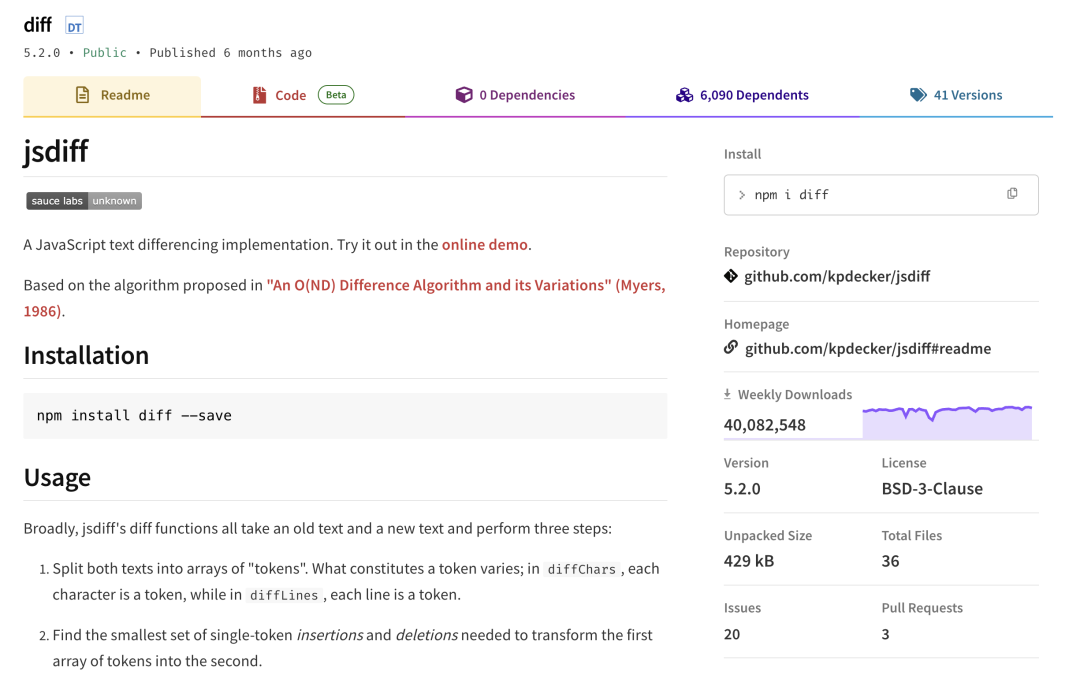Viewport: 1080px width, 675px height.
Task: Open the github.com/kpdecker/jsdiff repository link
Action: (x=837, y=276)
